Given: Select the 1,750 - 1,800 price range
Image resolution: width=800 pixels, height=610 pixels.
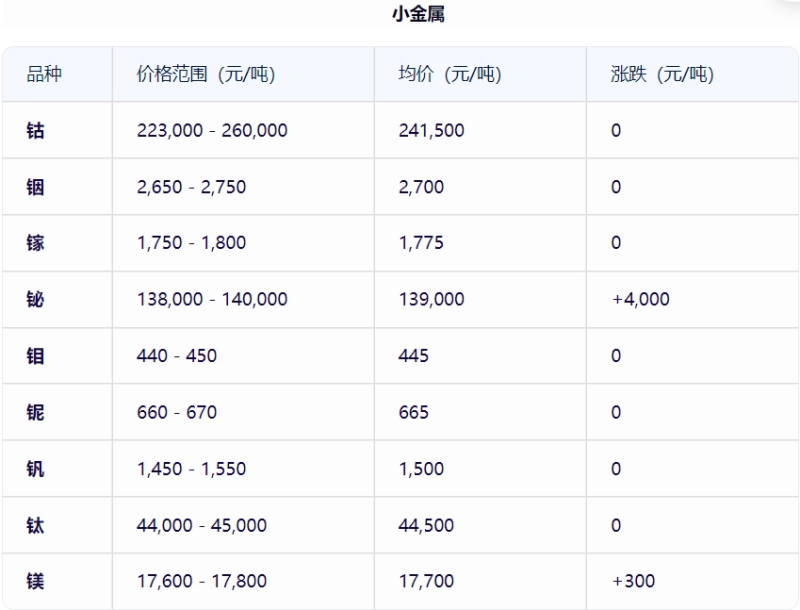Looking at the screenshot, I should (x=191, y=243).
